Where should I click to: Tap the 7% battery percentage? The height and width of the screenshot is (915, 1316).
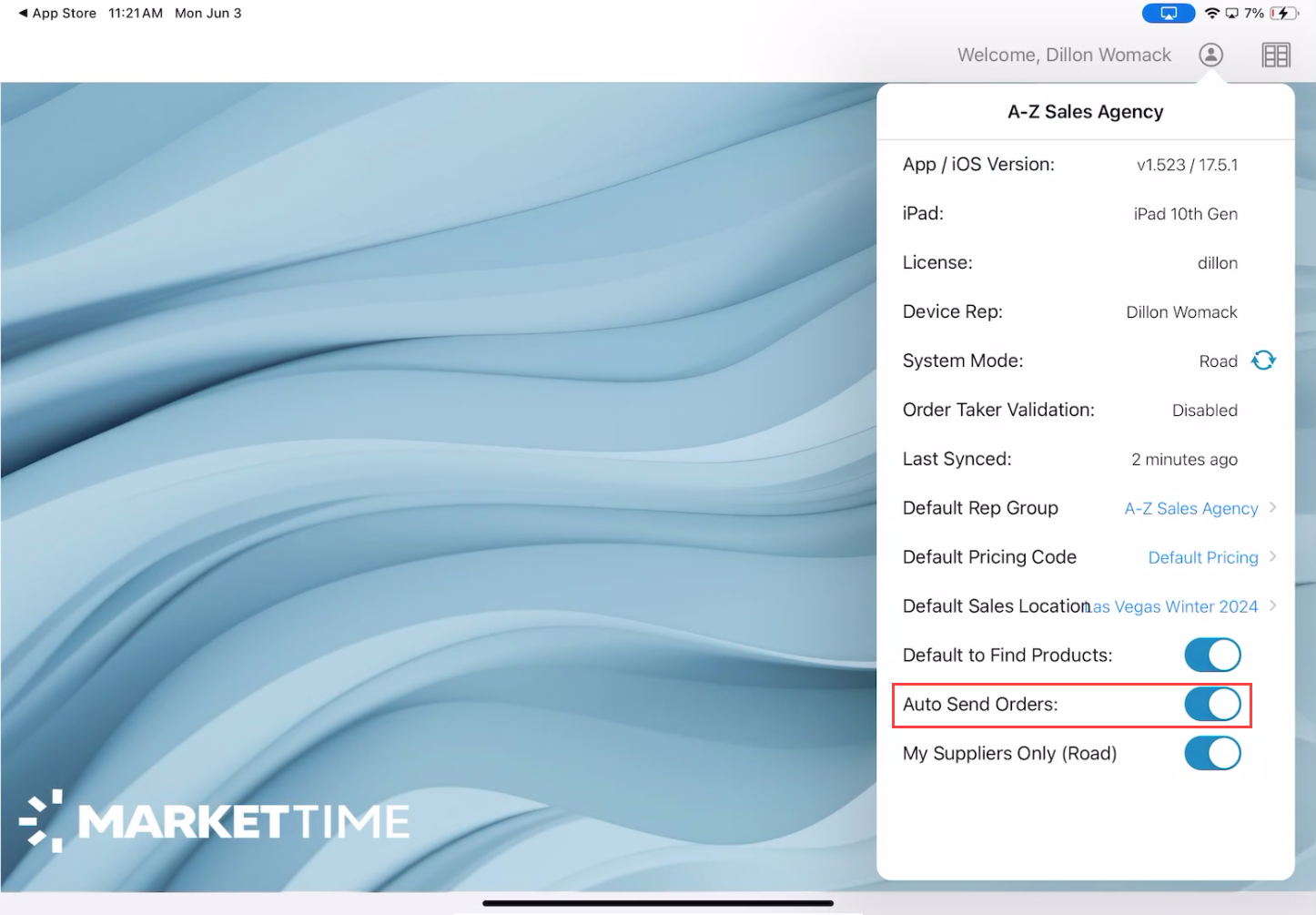1254,14
